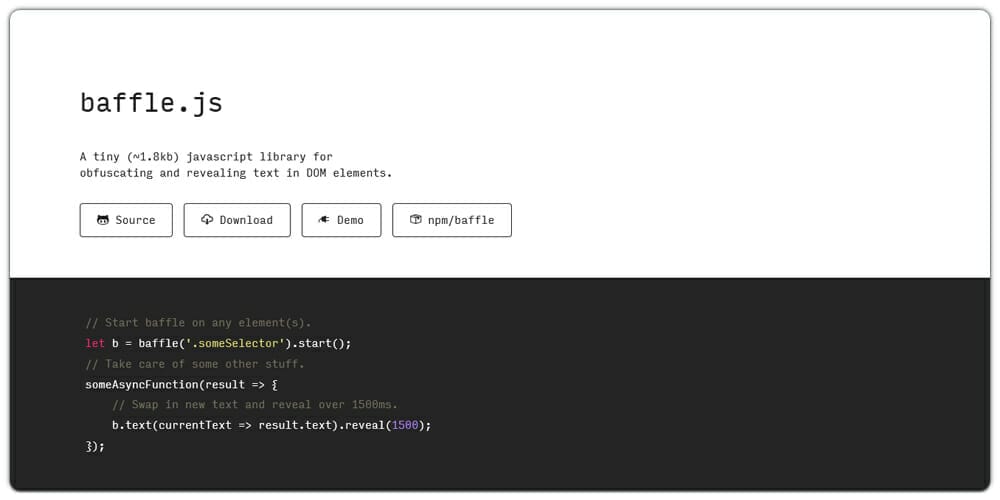
Task: Click the 'b.text(currentText => result.text)' code line
Action: (x=272, y=425)
